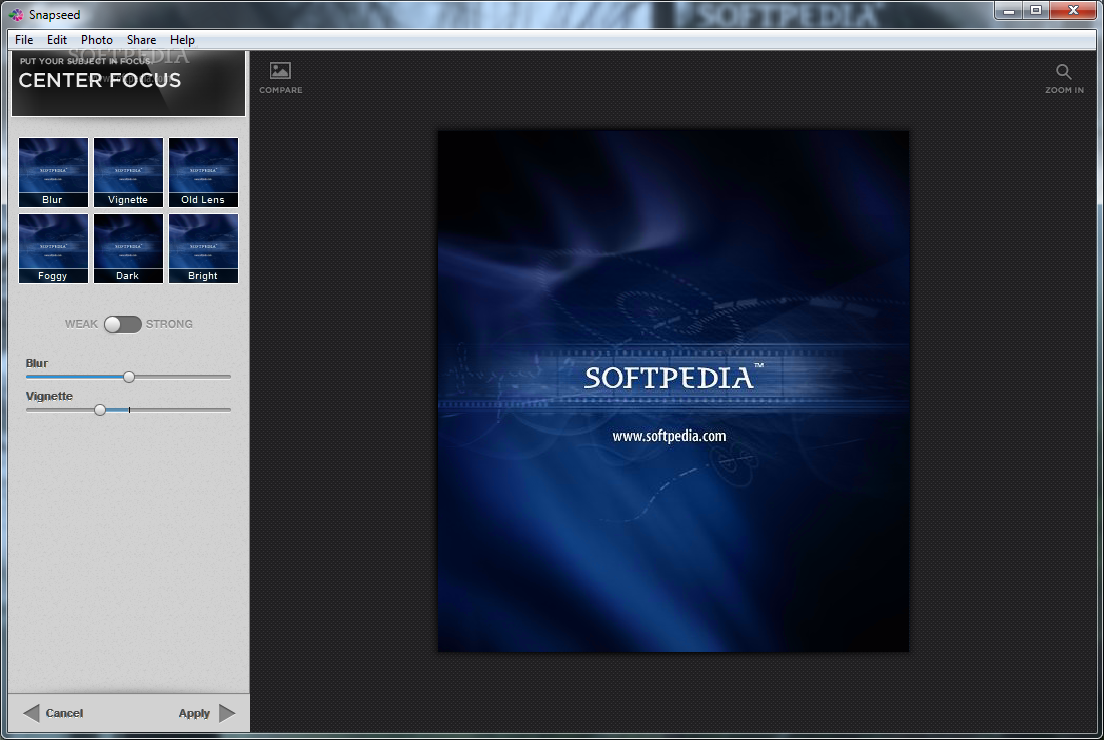The image size is (1104, 740).
Task: Click the Blur slider handle
Action: pos(129,377)
